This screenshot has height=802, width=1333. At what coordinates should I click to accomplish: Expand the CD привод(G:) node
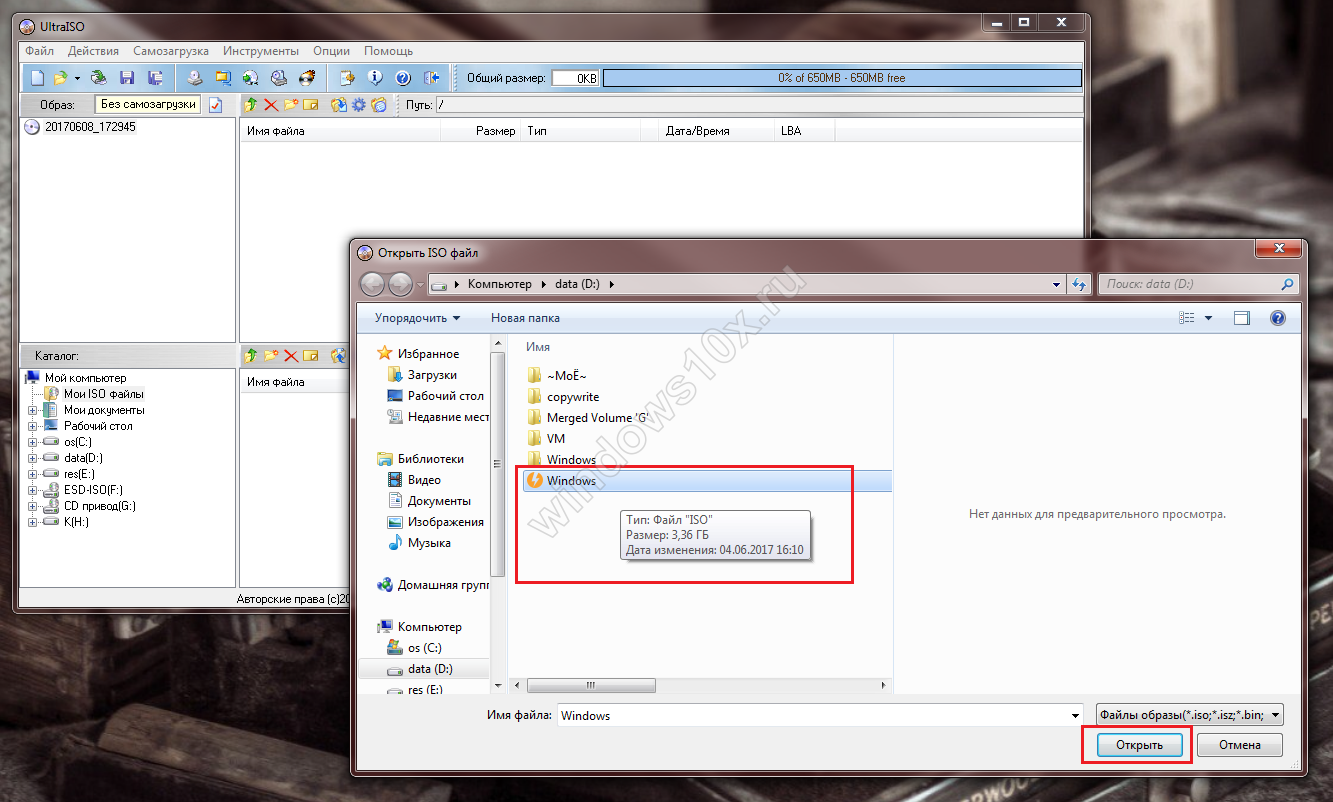point(33,506)
